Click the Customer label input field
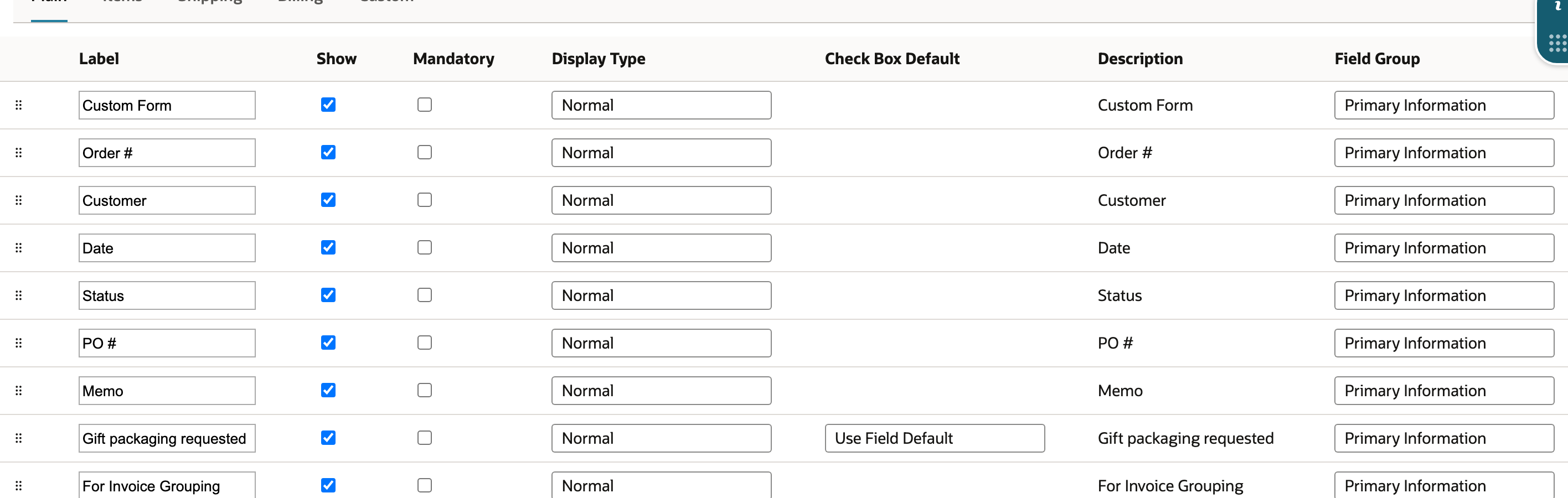This screenshot has height=498, width=1568. click(x=167, y=200)
